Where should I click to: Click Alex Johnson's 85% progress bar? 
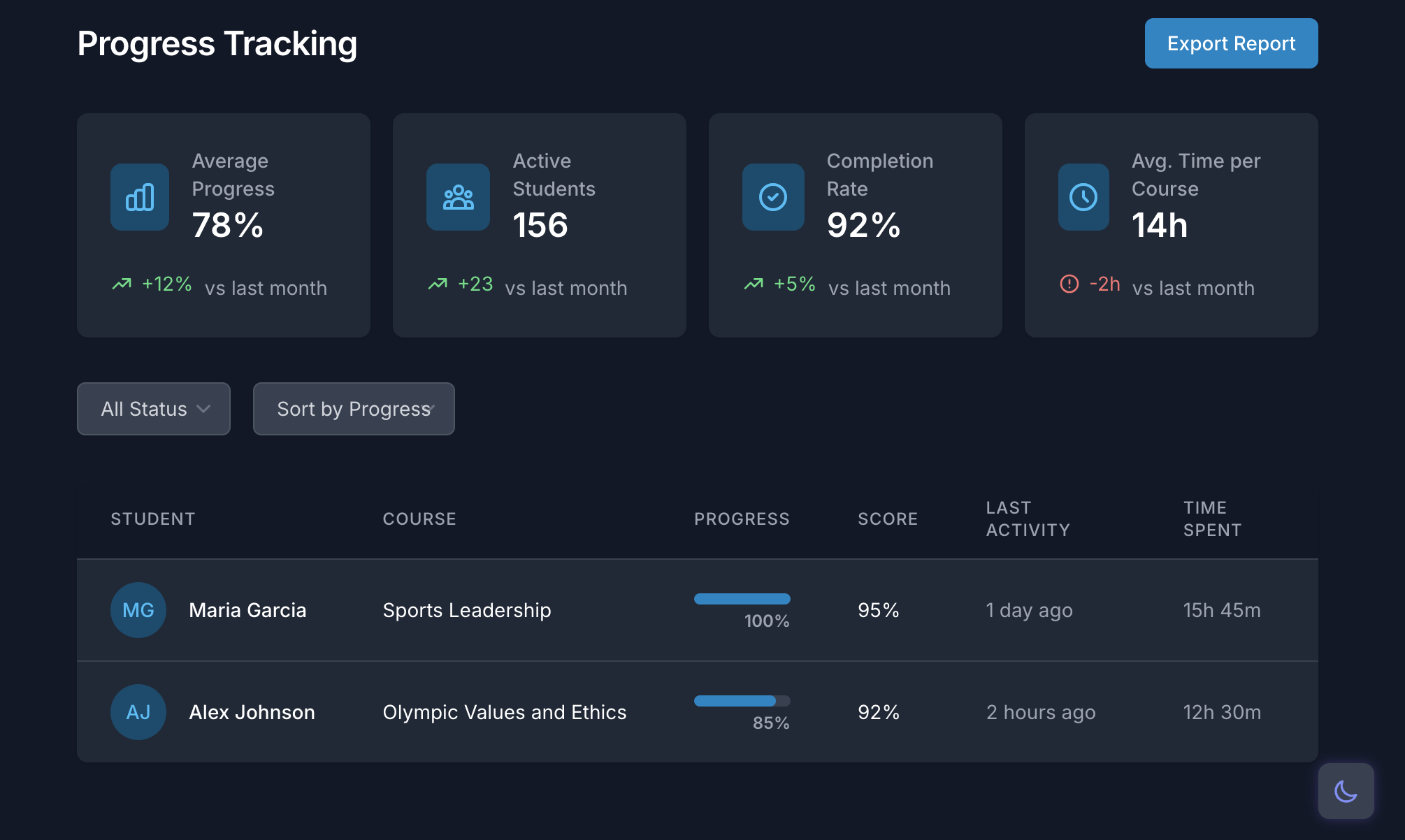(742, 701)
